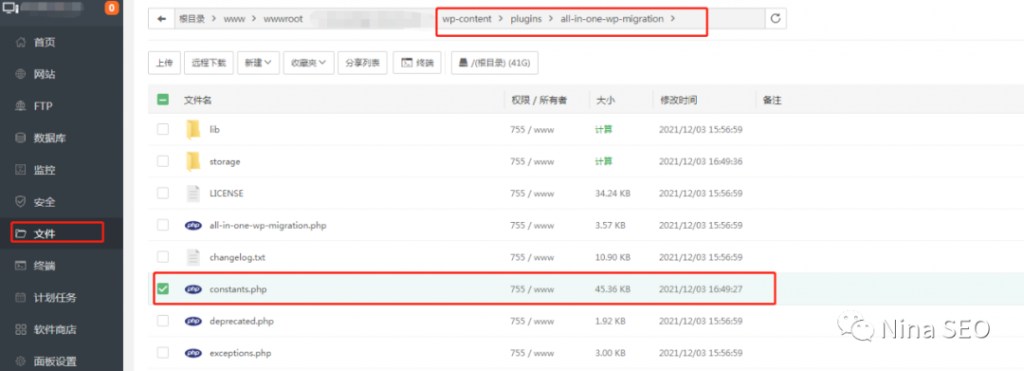
Task: Click the 755 / www permission of LICENSE
Action: point(532,193)
